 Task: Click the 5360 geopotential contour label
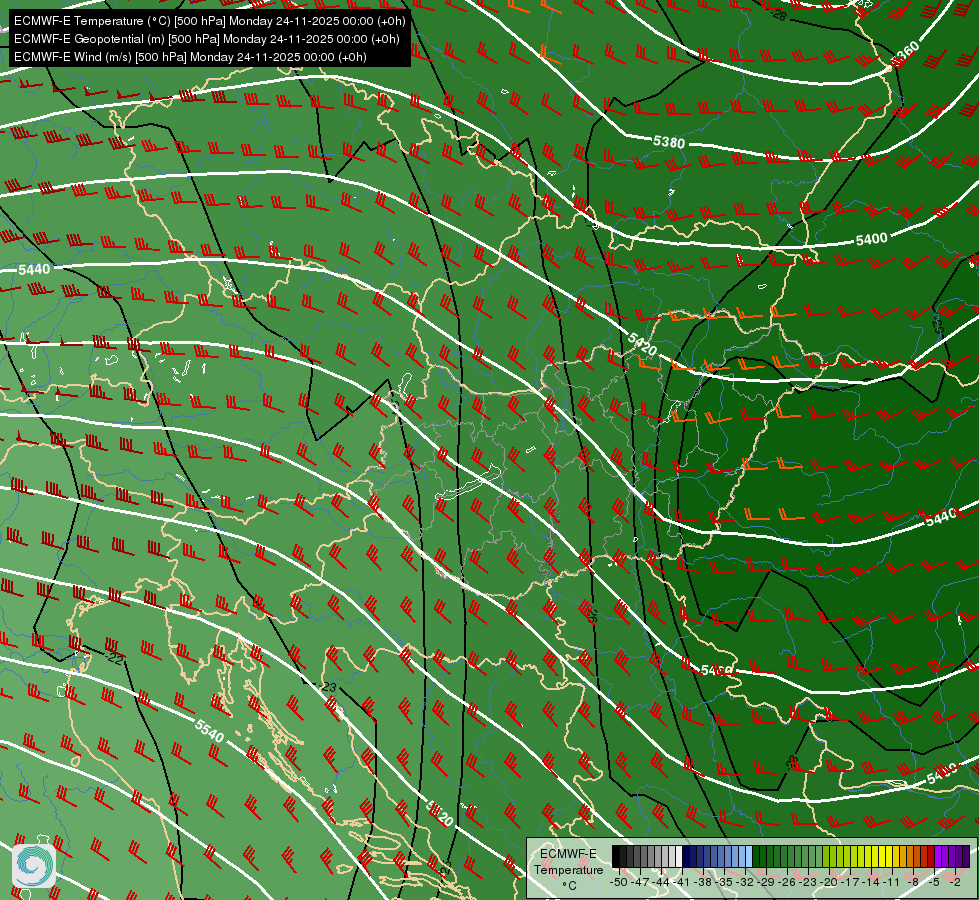coord(905,54)
